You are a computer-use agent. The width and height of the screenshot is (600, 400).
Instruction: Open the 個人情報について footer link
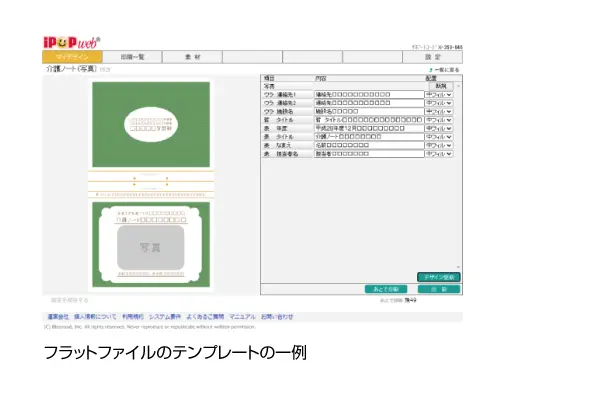click(95, 317)
